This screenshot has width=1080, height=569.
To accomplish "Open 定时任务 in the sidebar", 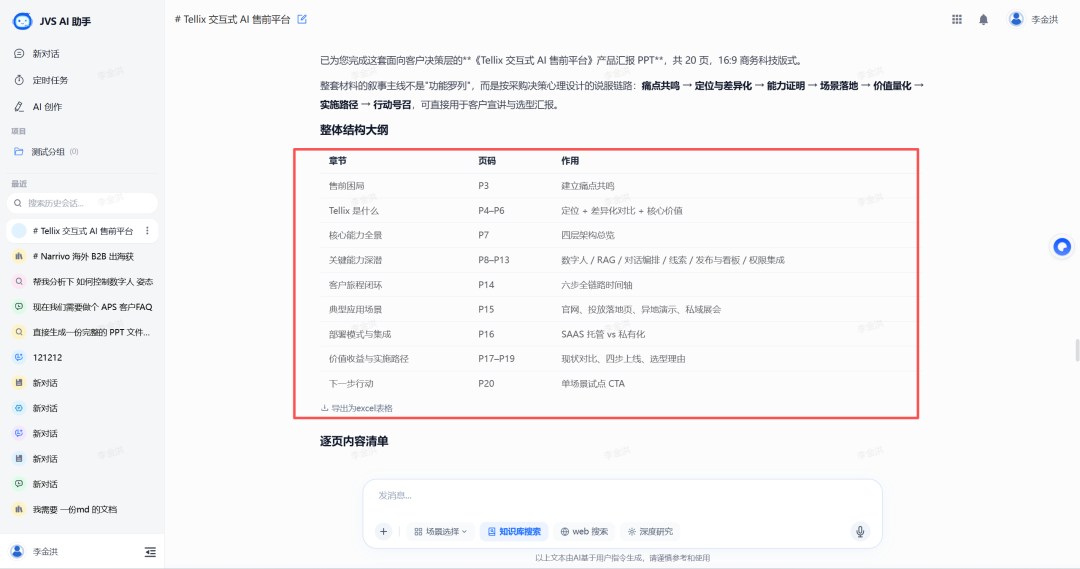I will tap(50, 80).
